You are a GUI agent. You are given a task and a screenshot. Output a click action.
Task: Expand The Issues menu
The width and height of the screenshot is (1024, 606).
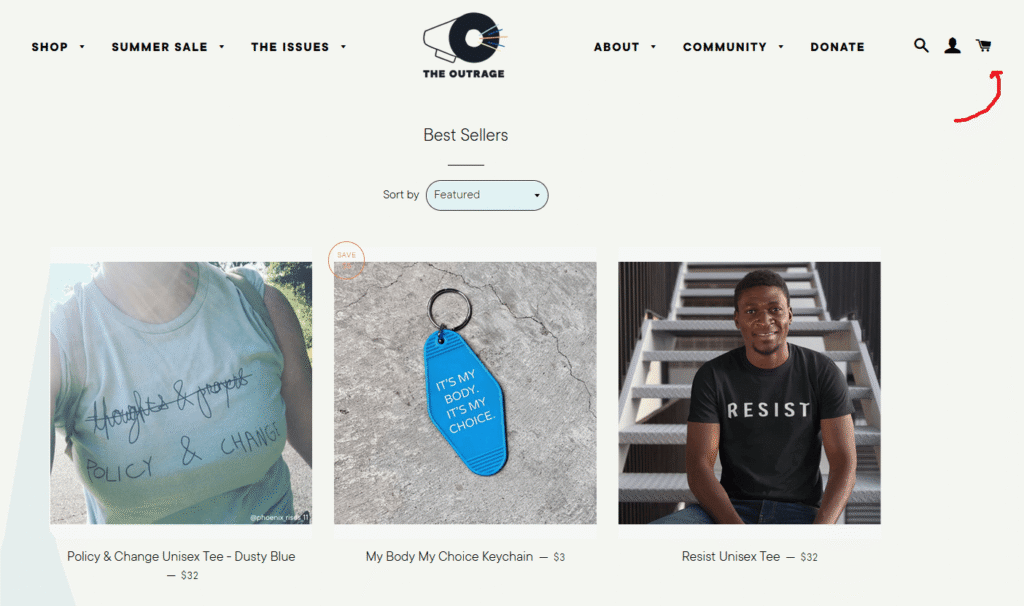coord(298,47)
